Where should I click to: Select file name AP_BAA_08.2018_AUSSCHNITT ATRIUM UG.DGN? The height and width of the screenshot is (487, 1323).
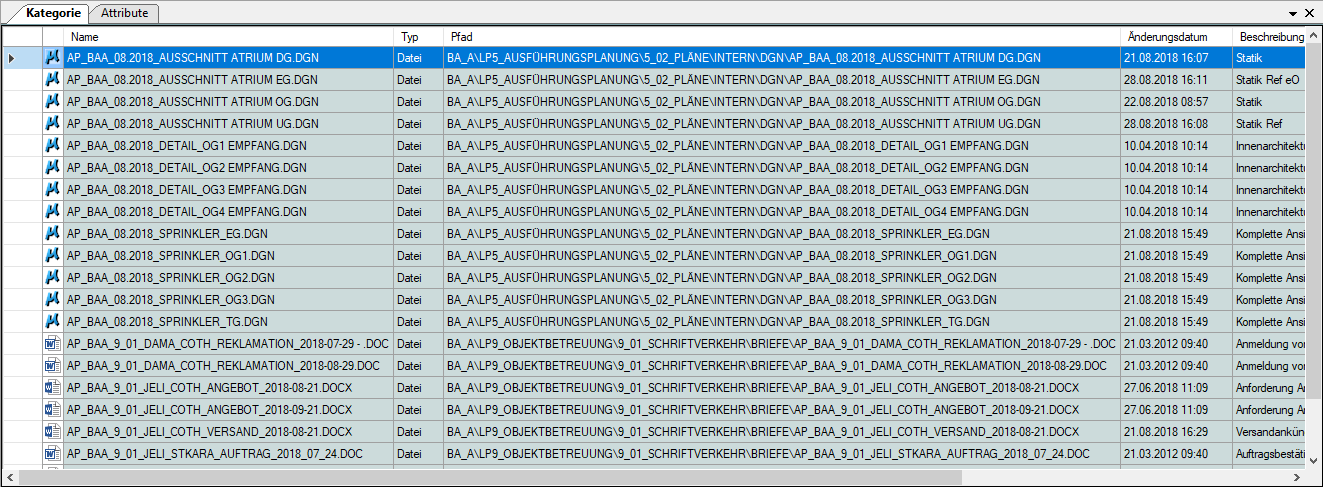tap(193, 124)
